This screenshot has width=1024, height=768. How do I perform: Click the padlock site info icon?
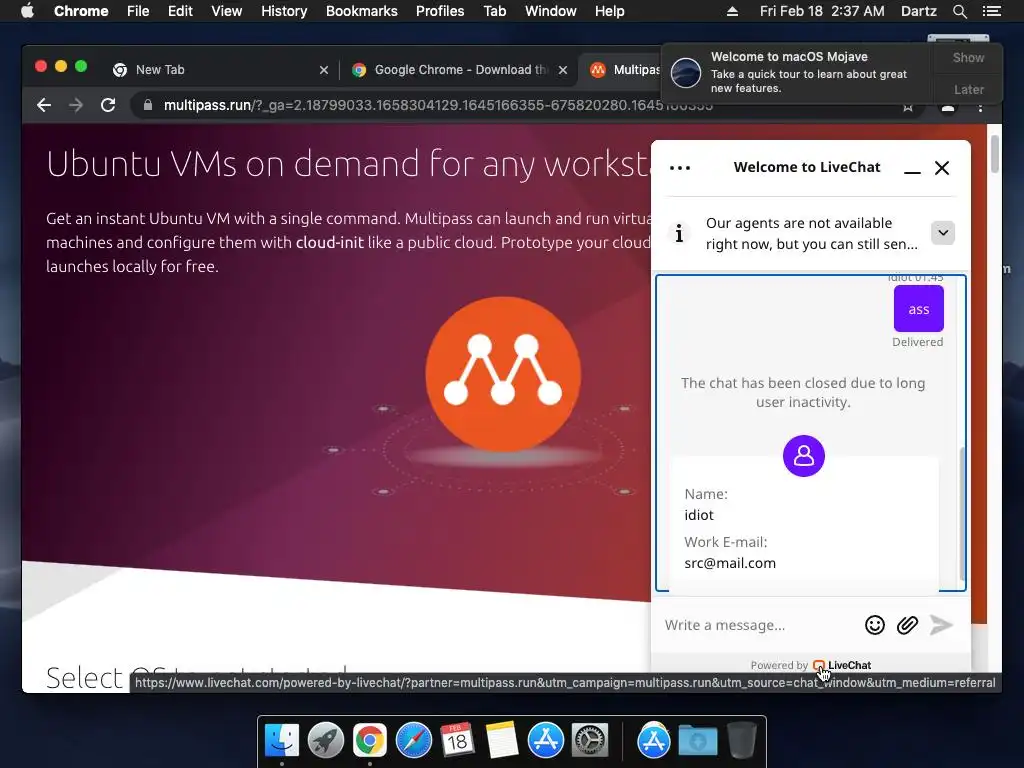[x=148, y=105]
